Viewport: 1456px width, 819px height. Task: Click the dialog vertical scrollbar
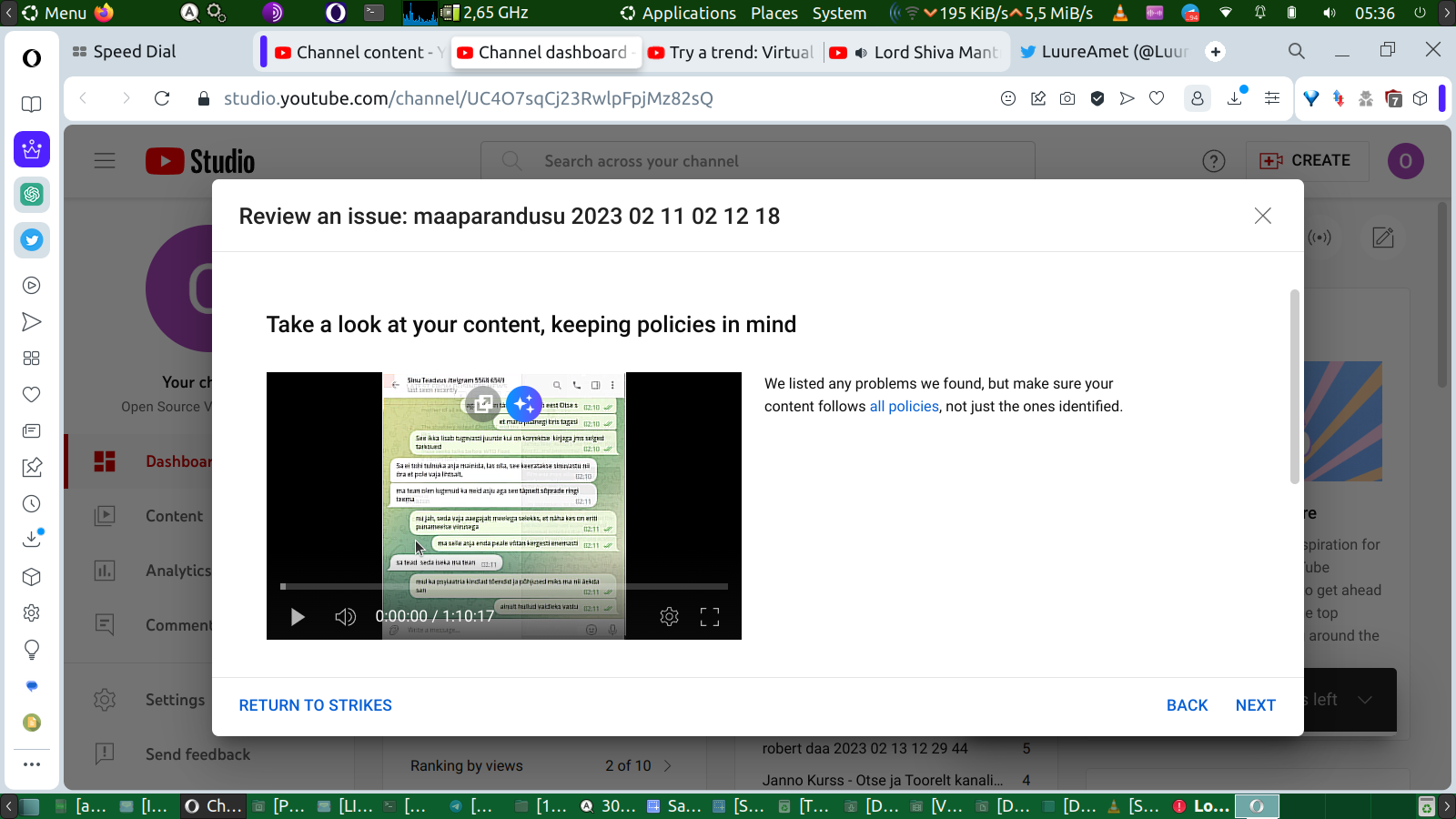(1294, 387)
